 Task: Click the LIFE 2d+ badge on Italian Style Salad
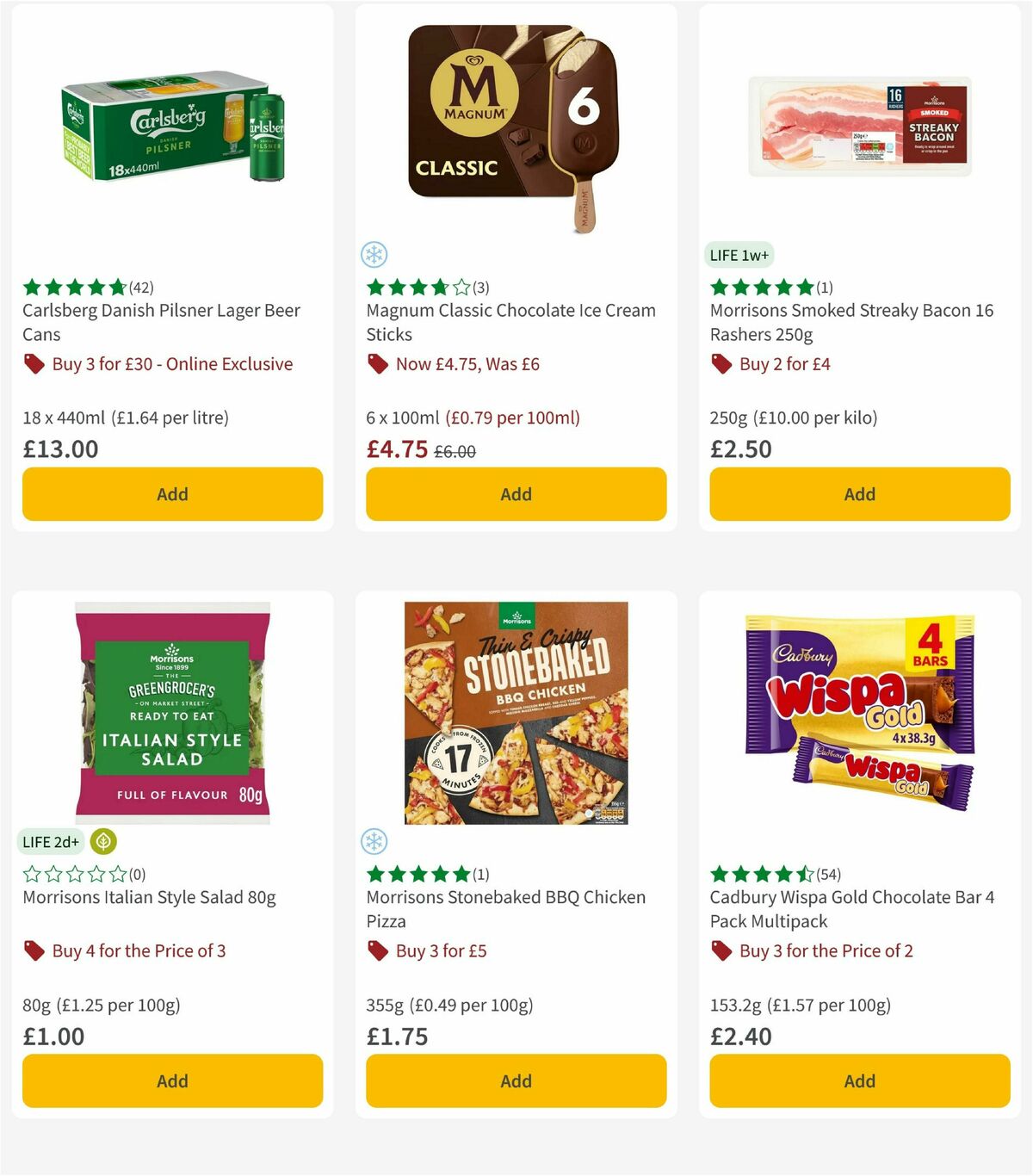(x=51, y=842)
